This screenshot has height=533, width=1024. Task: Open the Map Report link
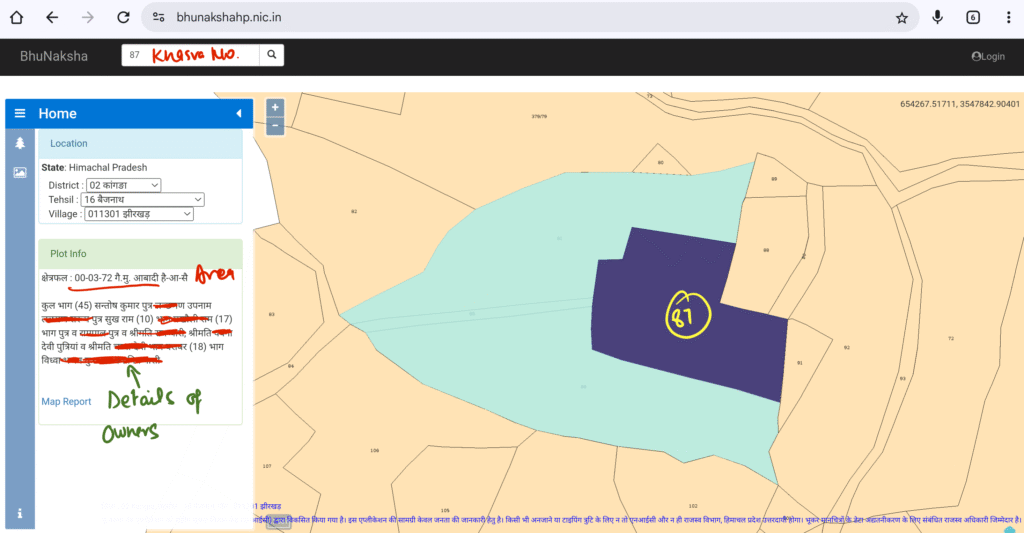66,402
